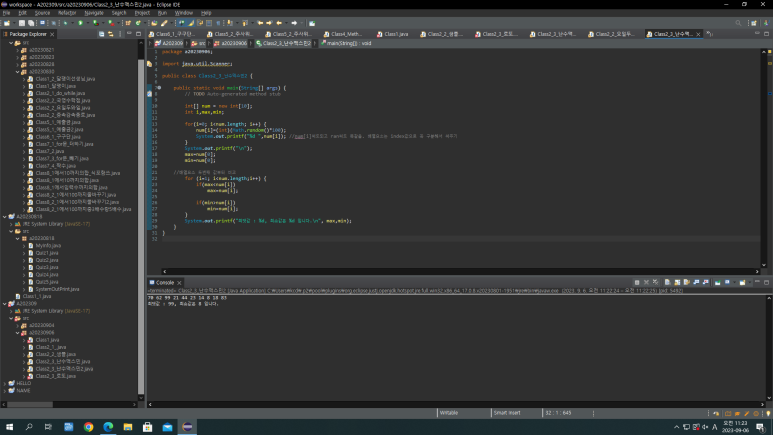Click the New file toolbar icon
This screenshot has height=435, width=773.
point(7,23)
